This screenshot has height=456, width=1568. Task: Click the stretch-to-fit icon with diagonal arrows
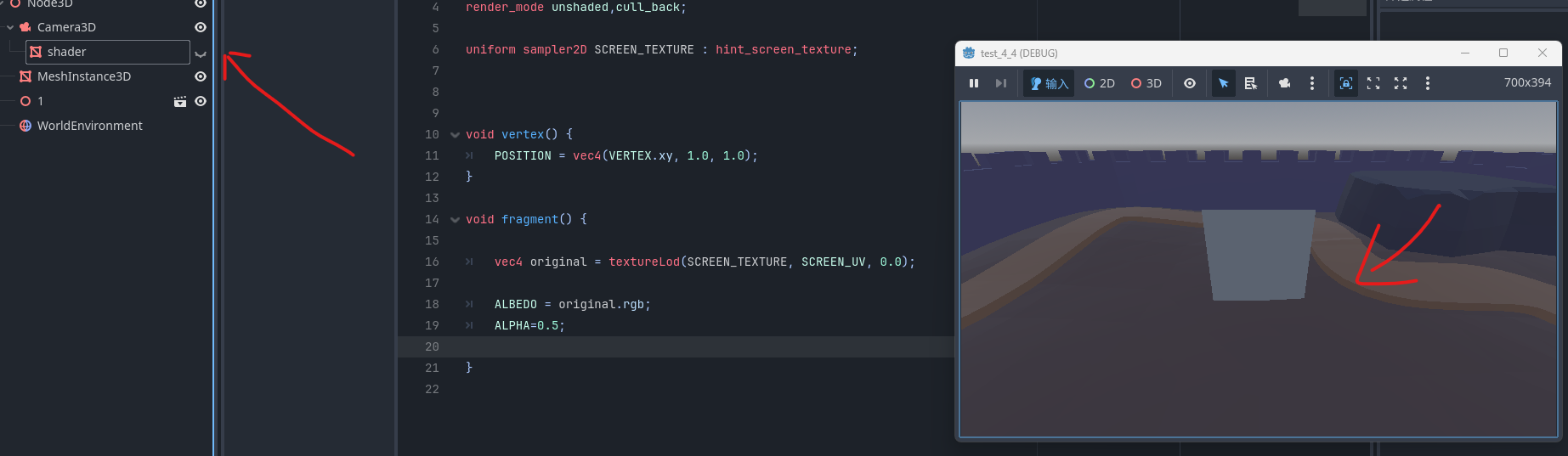1401,83
